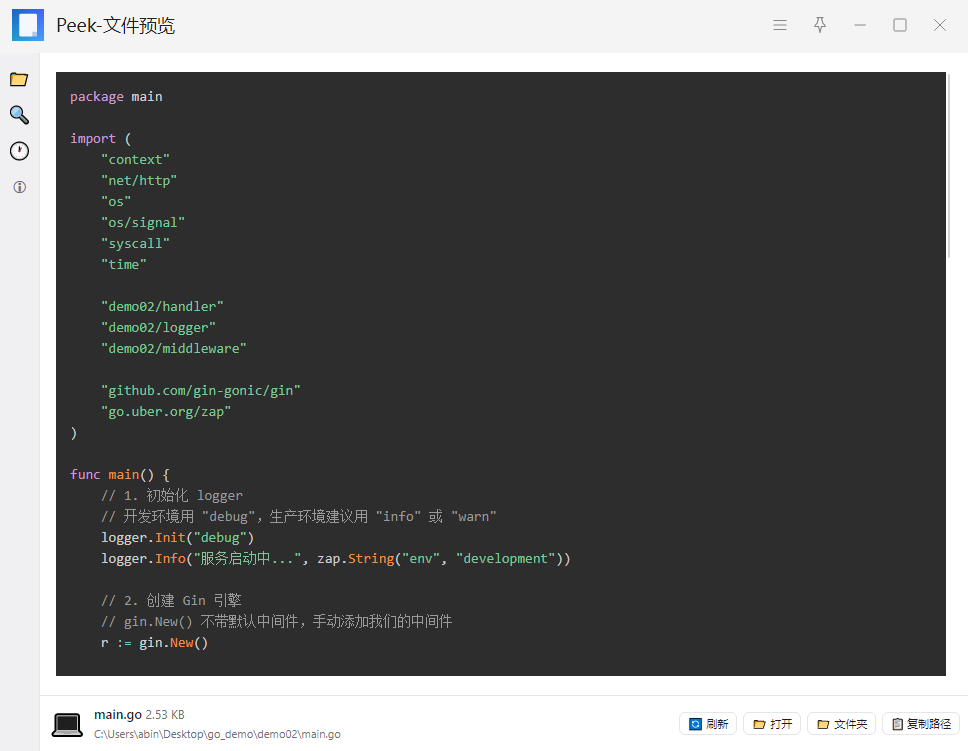Click the main.go file name
The image size is (968, 751).
coord(118,715)
